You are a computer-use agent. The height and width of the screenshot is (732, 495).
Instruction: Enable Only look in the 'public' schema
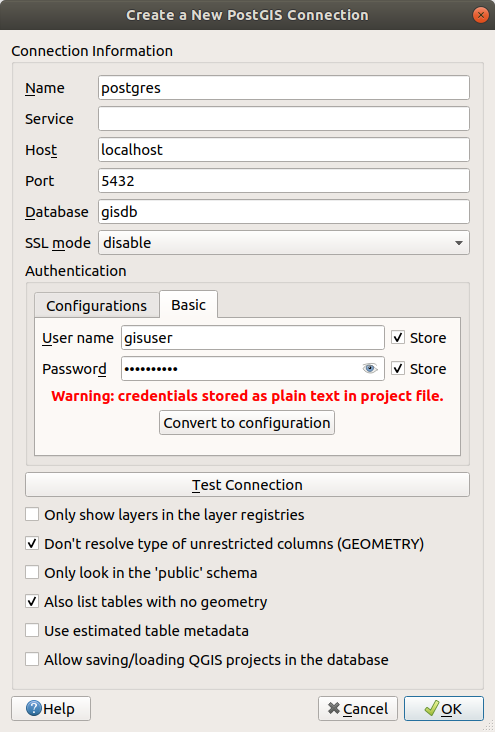coord(32,572)
